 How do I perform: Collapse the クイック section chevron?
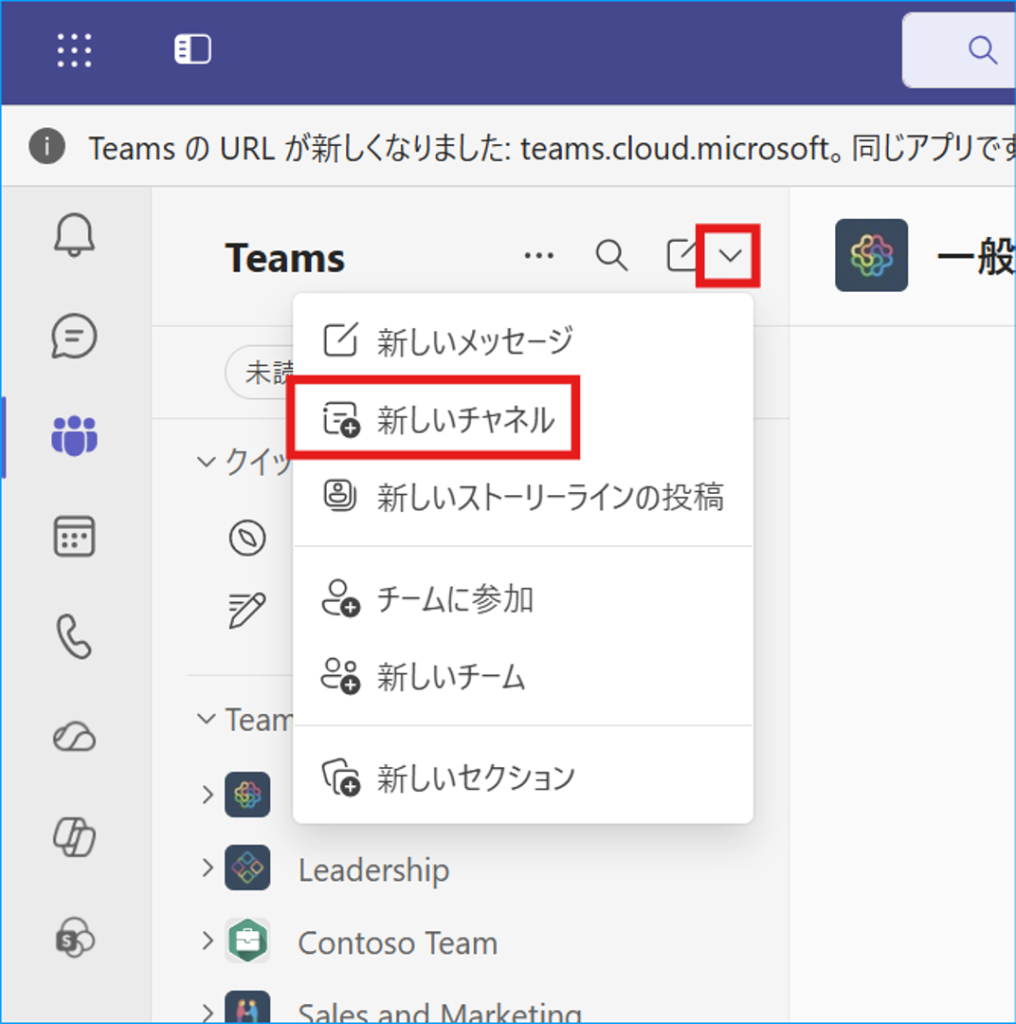(206, 462)
